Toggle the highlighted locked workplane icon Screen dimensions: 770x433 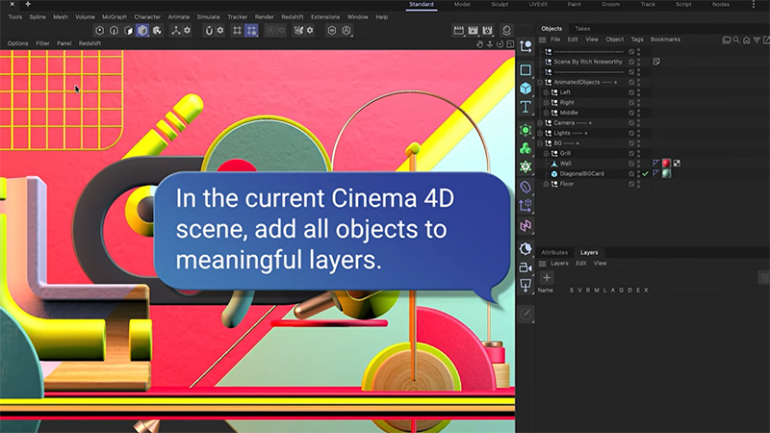coord(251,30)
